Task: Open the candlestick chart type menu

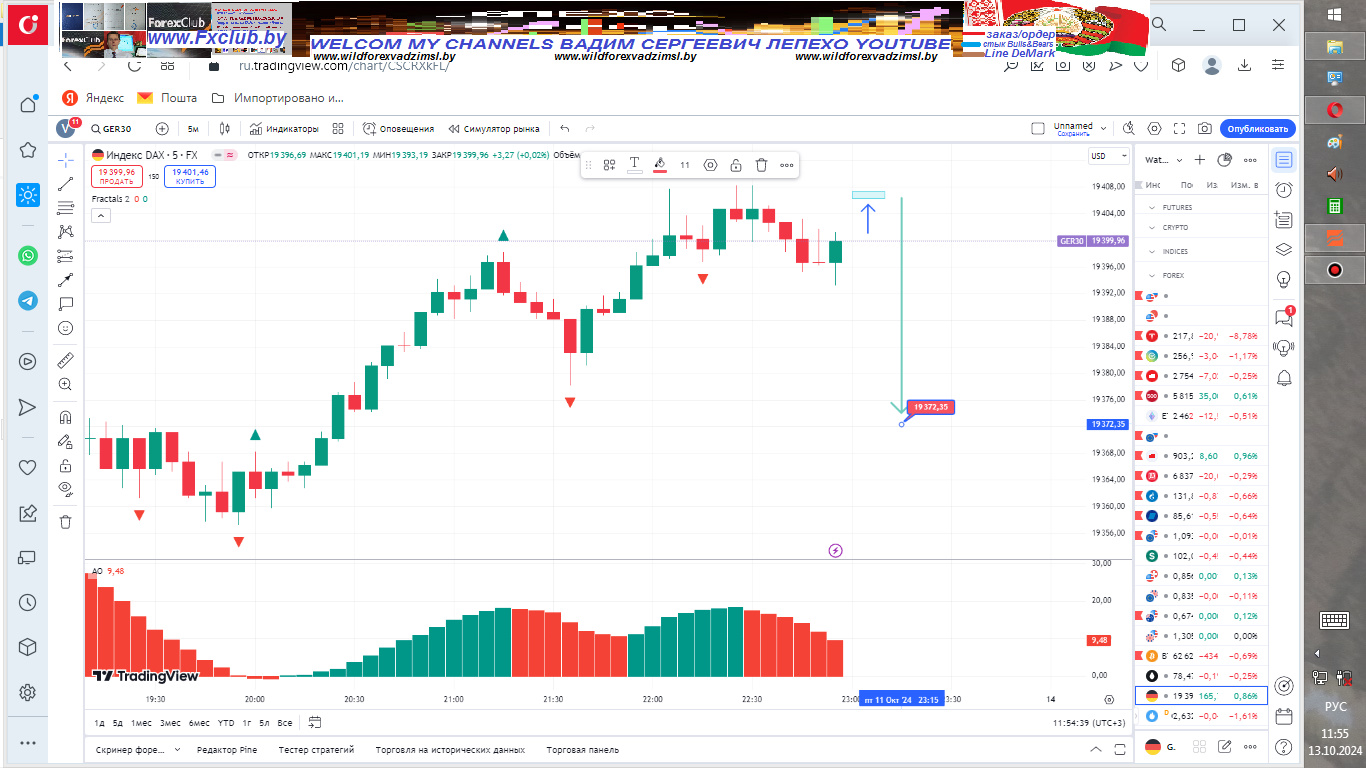Action: pyautogui.click(x=225, y=129)
